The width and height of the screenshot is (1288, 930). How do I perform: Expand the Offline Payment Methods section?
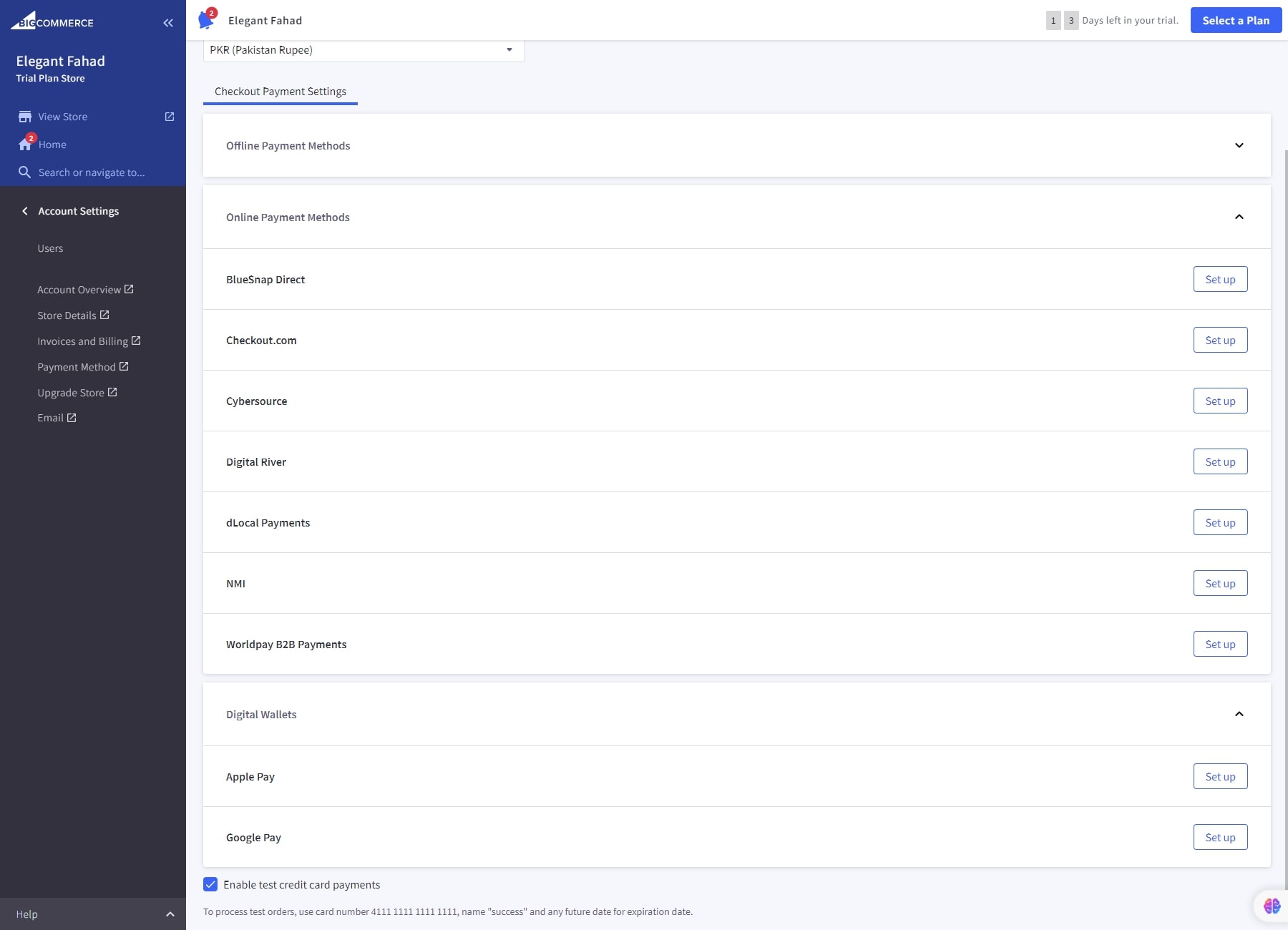click(1239, 145)
